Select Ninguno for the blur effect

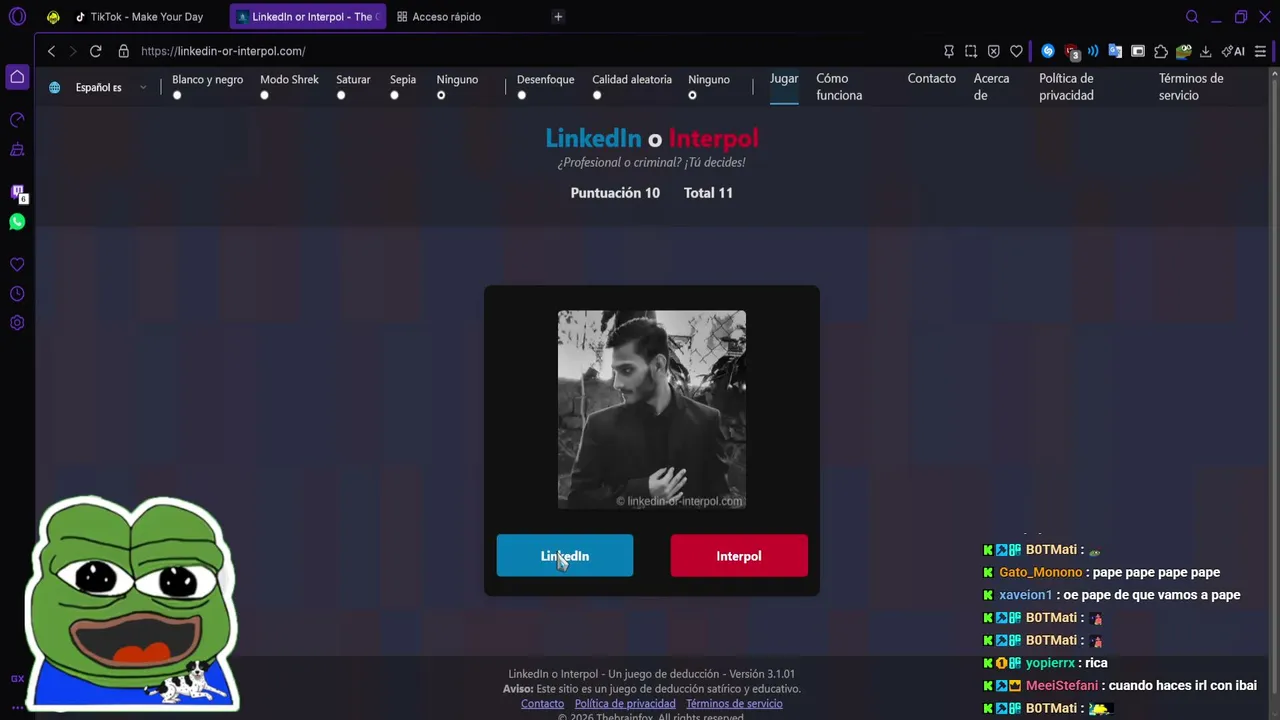click(x=692, y=96)
